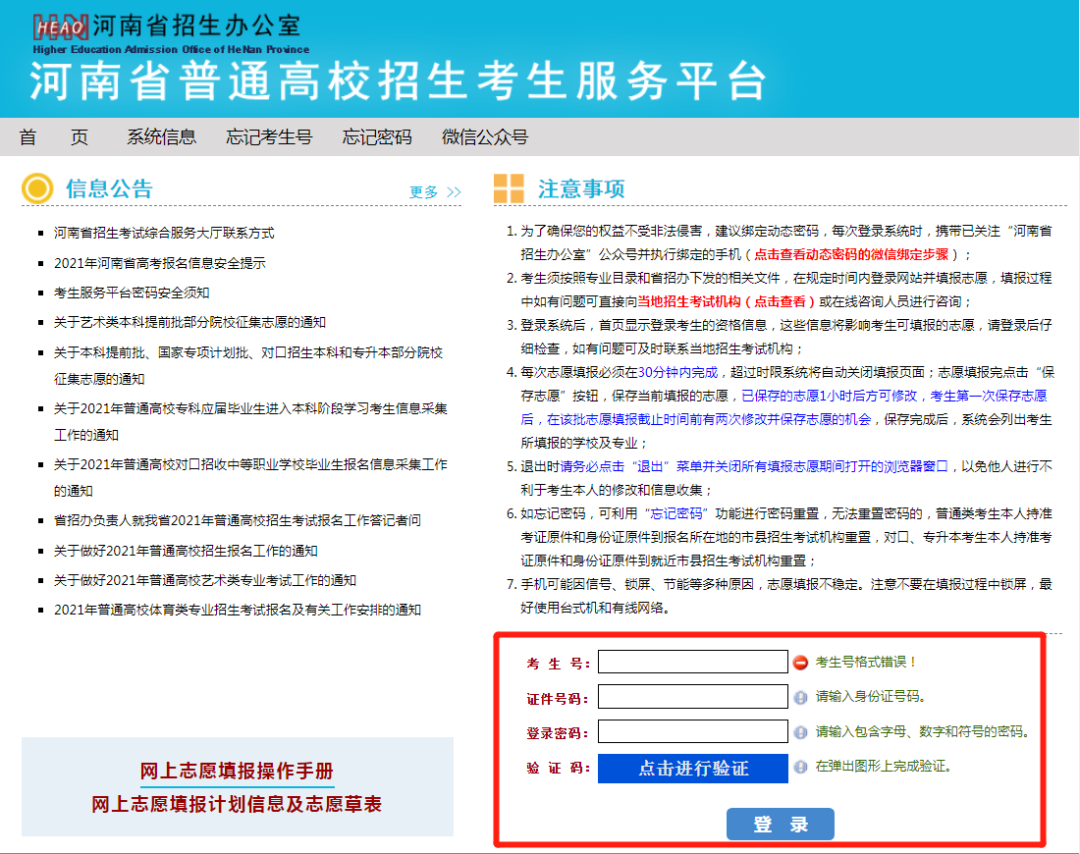Expand more announcements via 更多 >>
The height and width of the screenshot is (854, 1080).
pos(435,190)
